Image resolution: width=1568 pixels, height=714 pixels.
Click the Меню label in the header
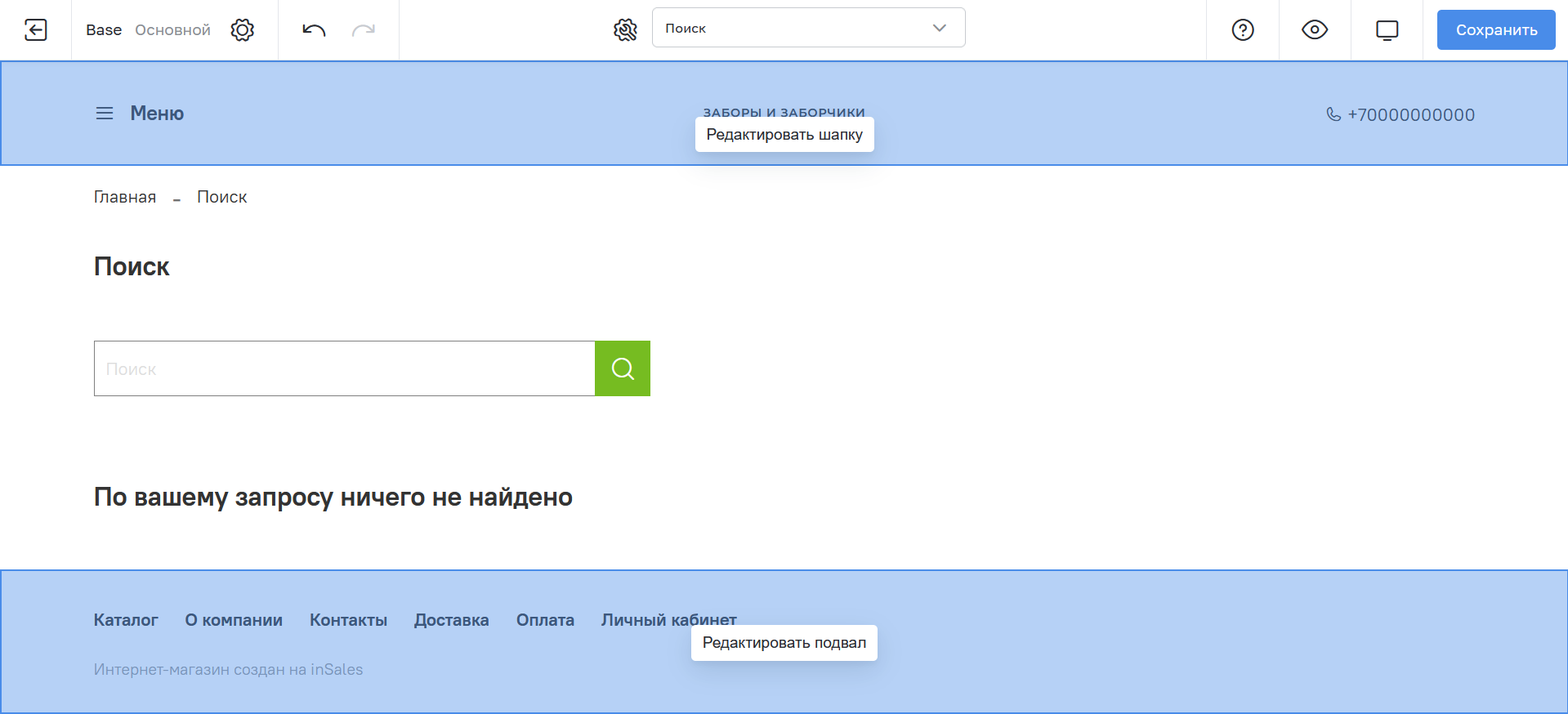click(157, 114)
